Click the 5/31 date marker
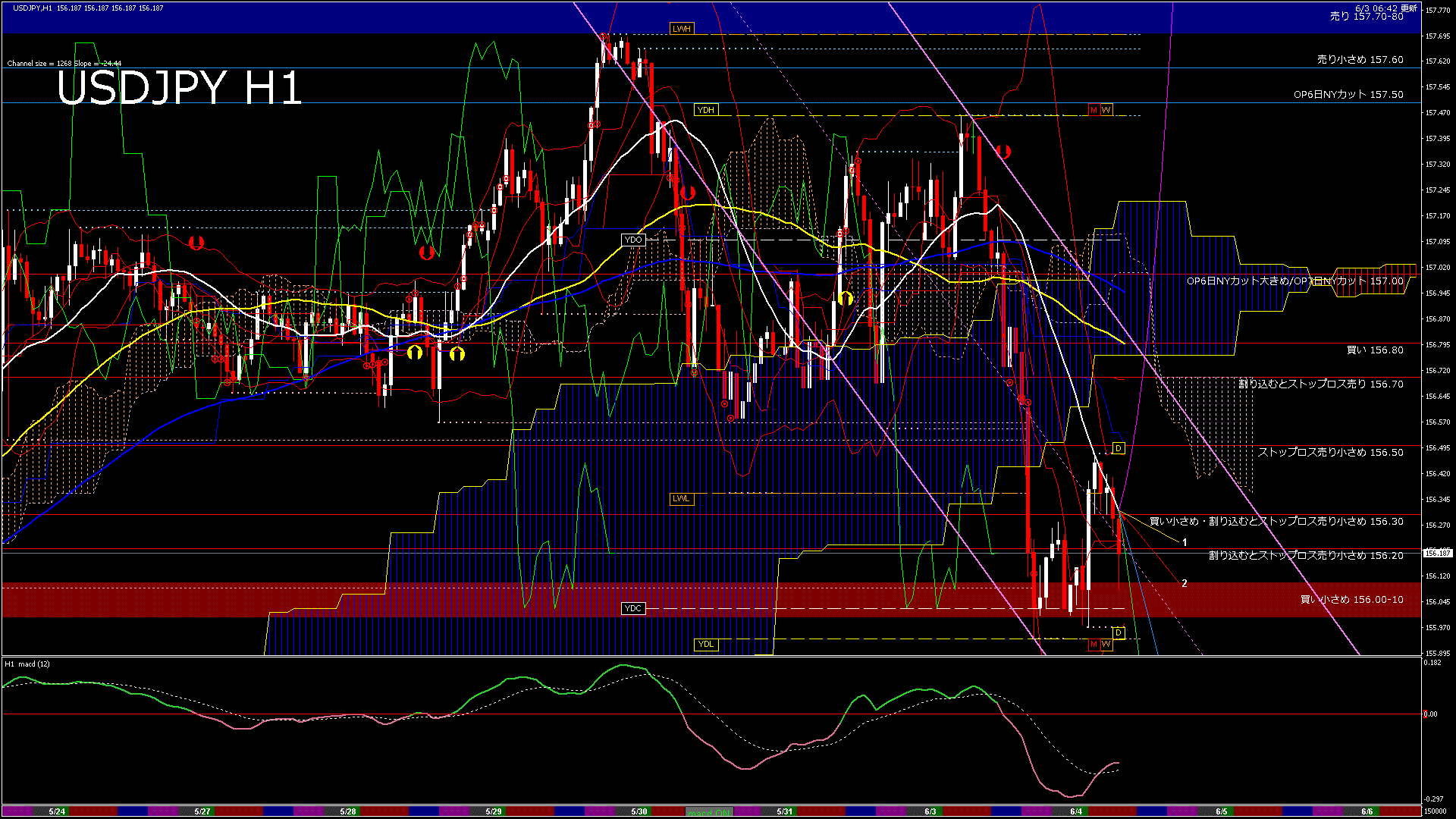The image size is (1456, 819). coord(785,811)
